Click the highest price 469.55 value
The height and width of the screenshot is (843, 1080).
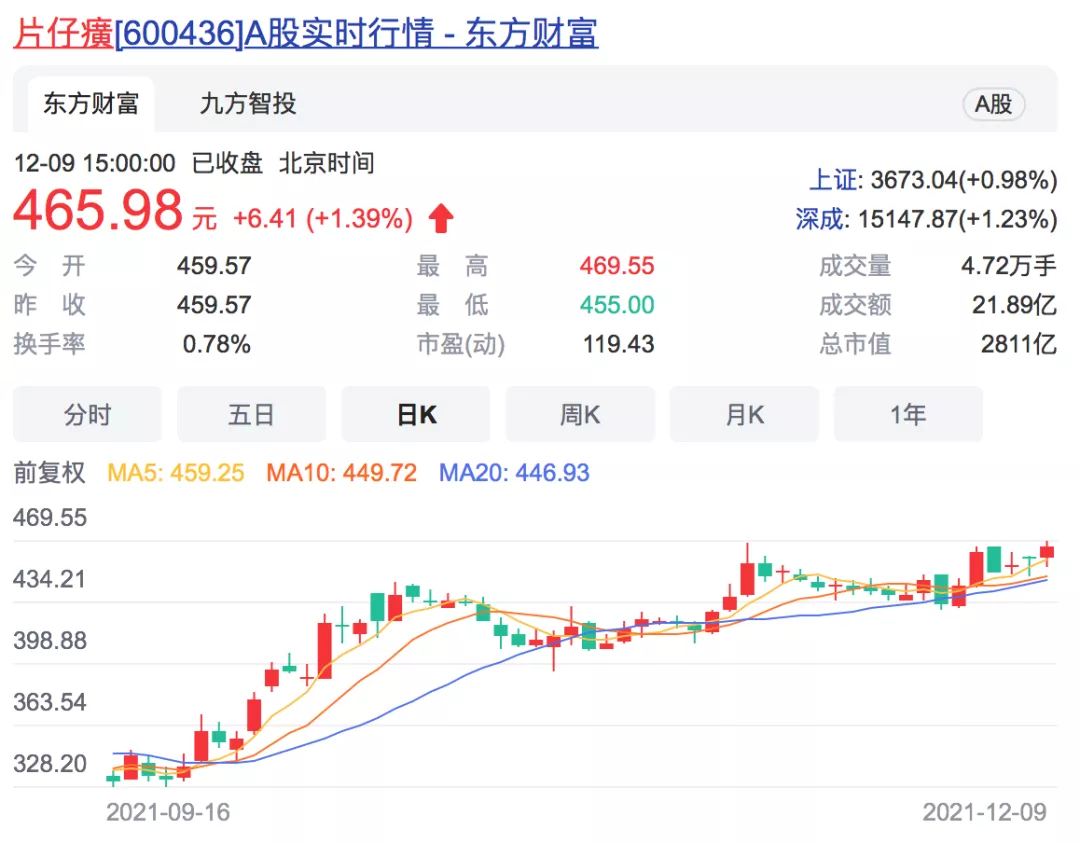click(x=615, y=265)
